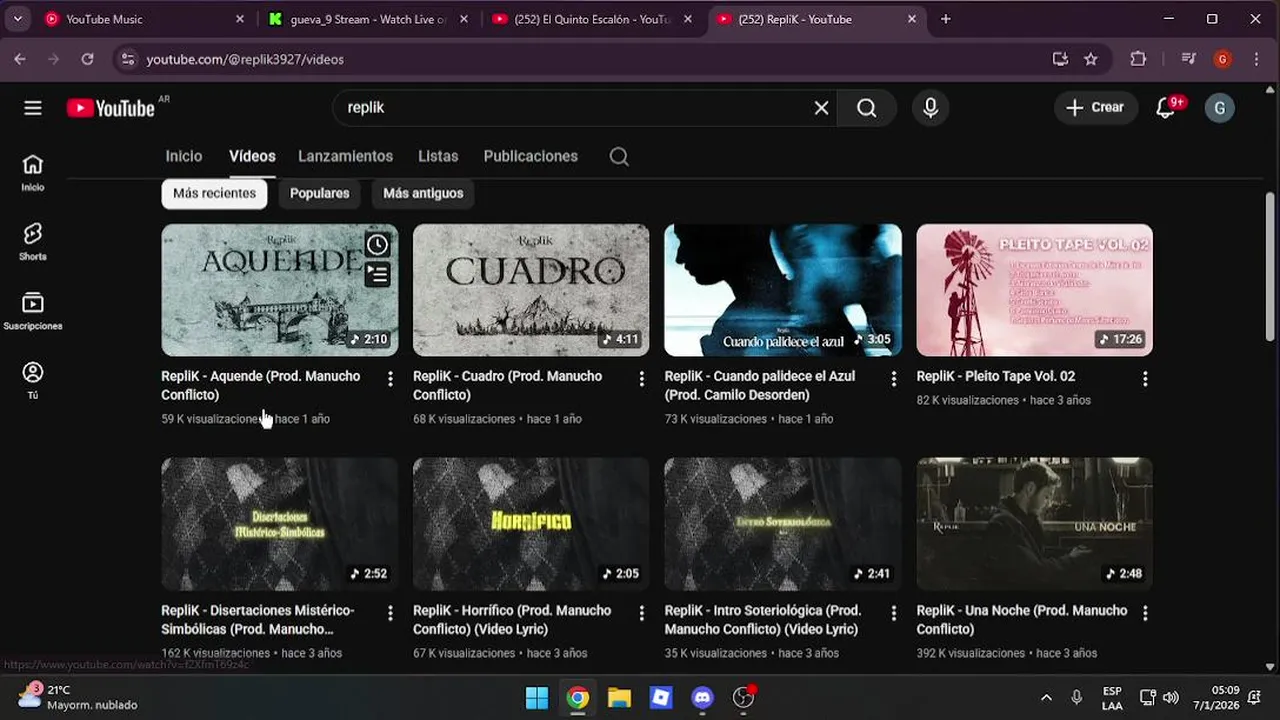Play the Cuadro video thumbnail
The height and width of the screenshot is (720, 1280).
[x=531, y=290]
